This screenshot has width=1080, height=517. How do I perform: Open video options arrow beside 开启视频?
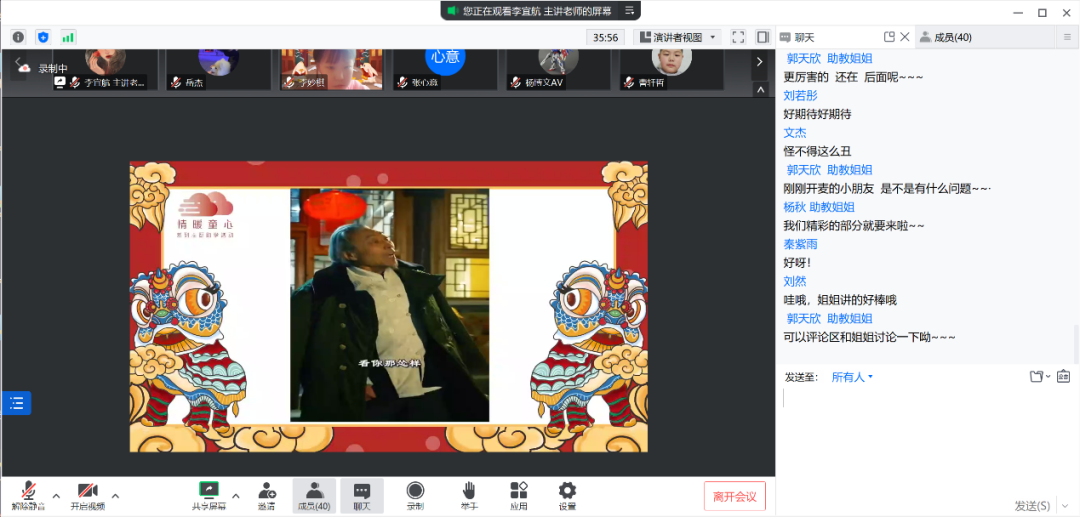[115, 496]
